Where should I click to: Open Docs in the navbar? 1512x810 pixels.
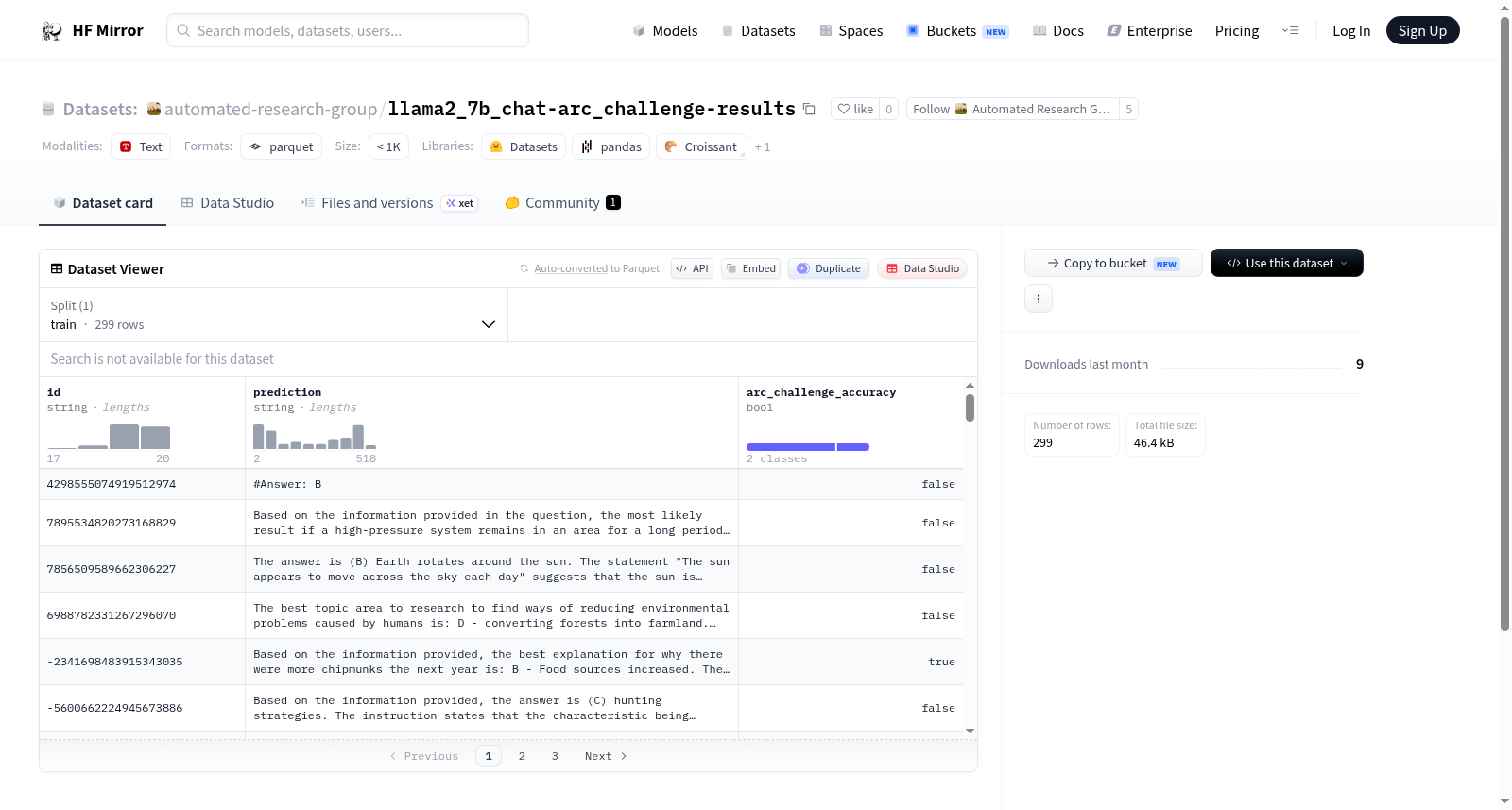(1058, 31)
